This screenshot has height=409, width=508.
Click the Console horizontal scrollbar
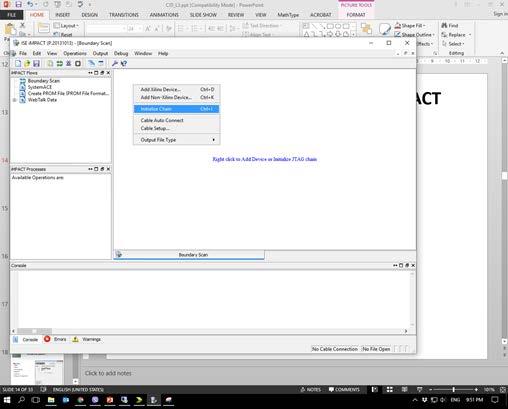[210, 331]
